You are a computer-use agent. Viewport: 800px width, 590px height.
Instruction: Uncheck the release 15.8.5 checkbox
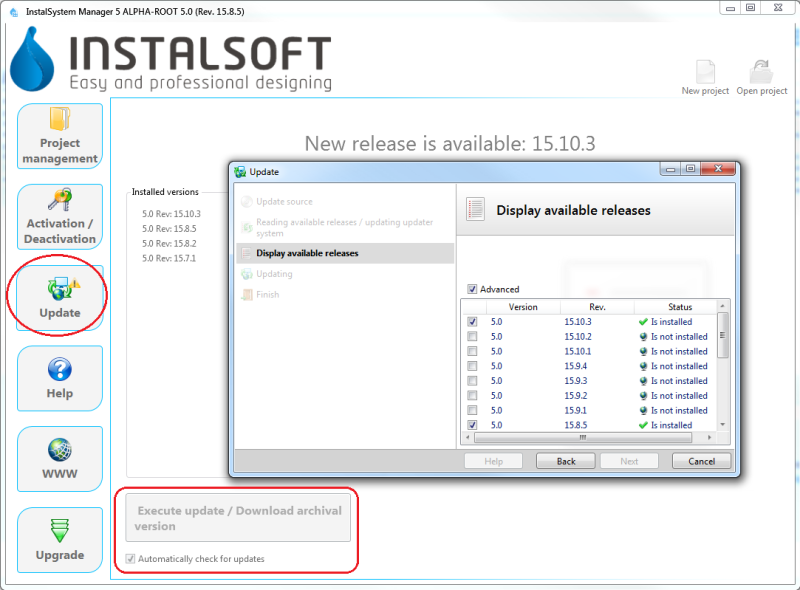472,425
